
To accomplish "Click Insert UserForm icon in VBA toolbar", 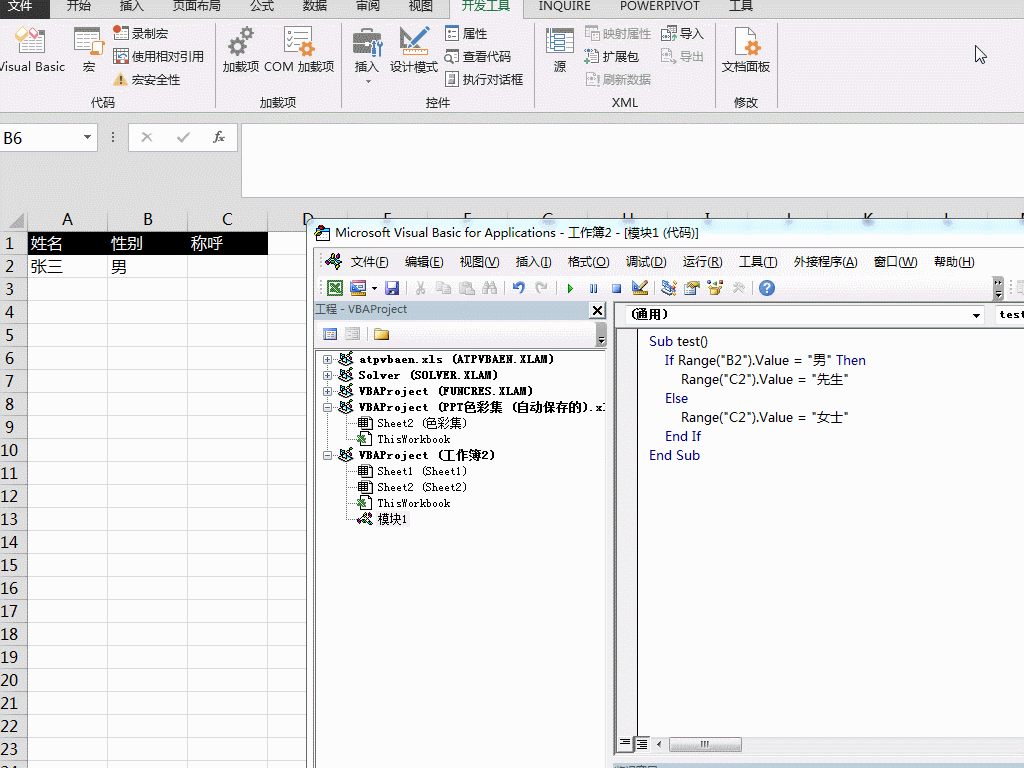I will click(x=358, y=288).
